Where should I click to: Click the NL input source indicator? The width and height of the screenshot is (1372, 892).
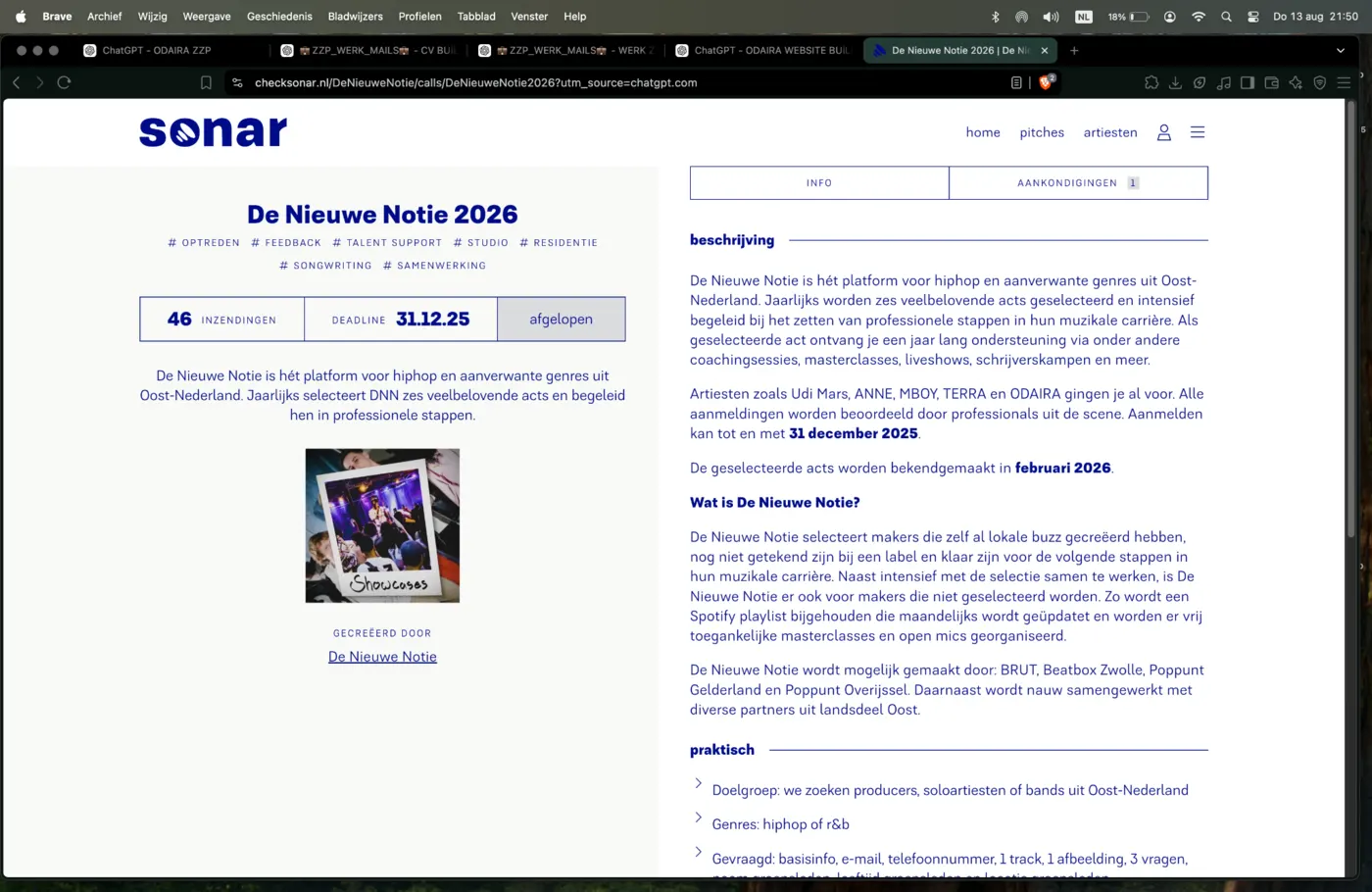(x=1083, y=17)
